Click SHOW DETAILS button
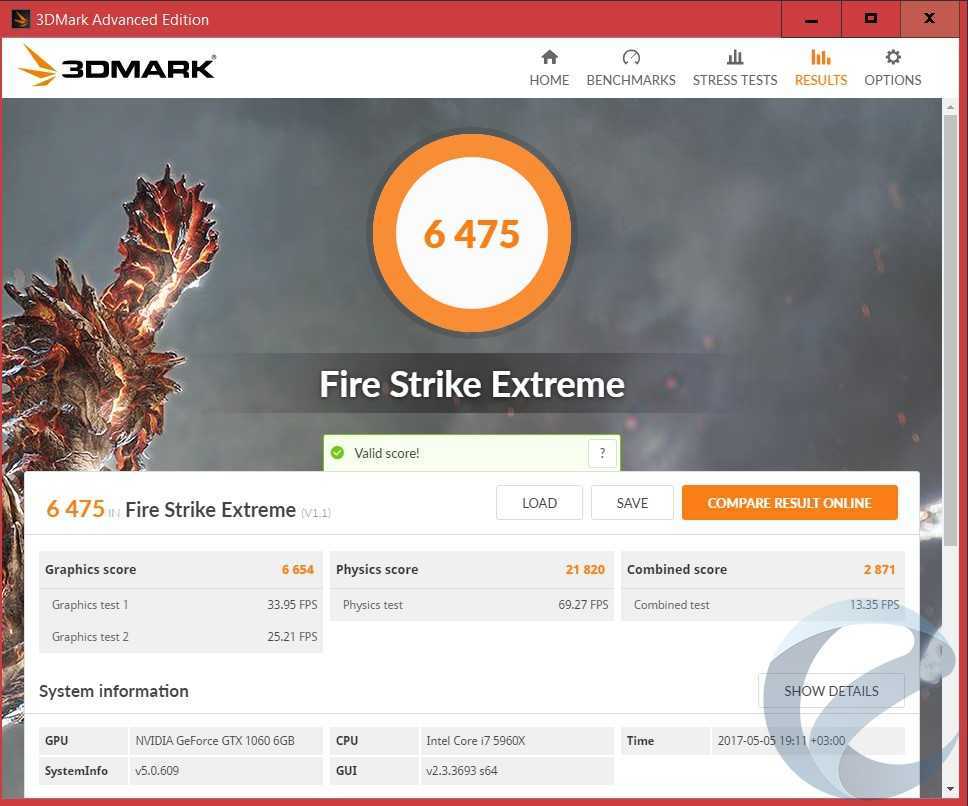Viewport: 968px width, 806px height. (831, 691)
